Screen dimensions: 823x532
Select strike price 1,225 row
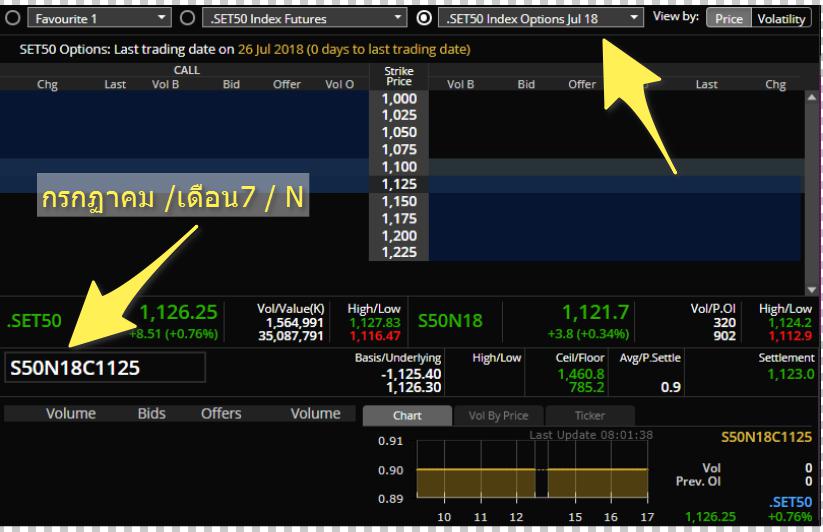click(399, 252)
